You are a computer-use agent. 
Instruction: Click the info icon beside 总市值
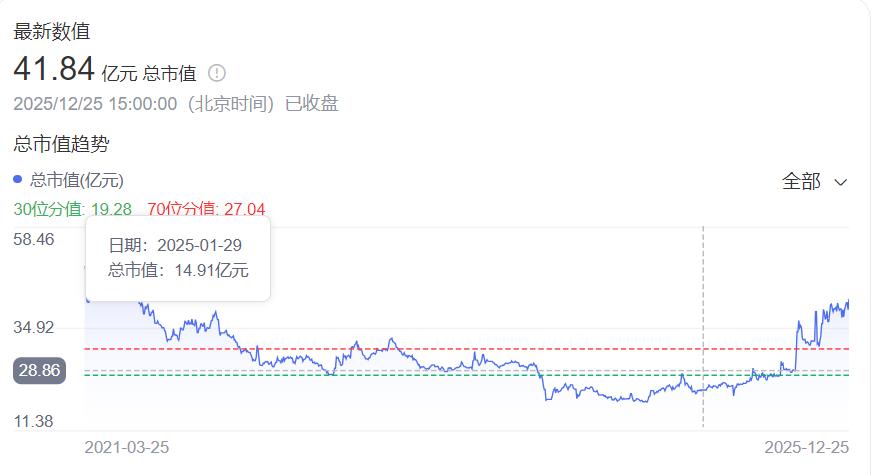pos(217,73)
